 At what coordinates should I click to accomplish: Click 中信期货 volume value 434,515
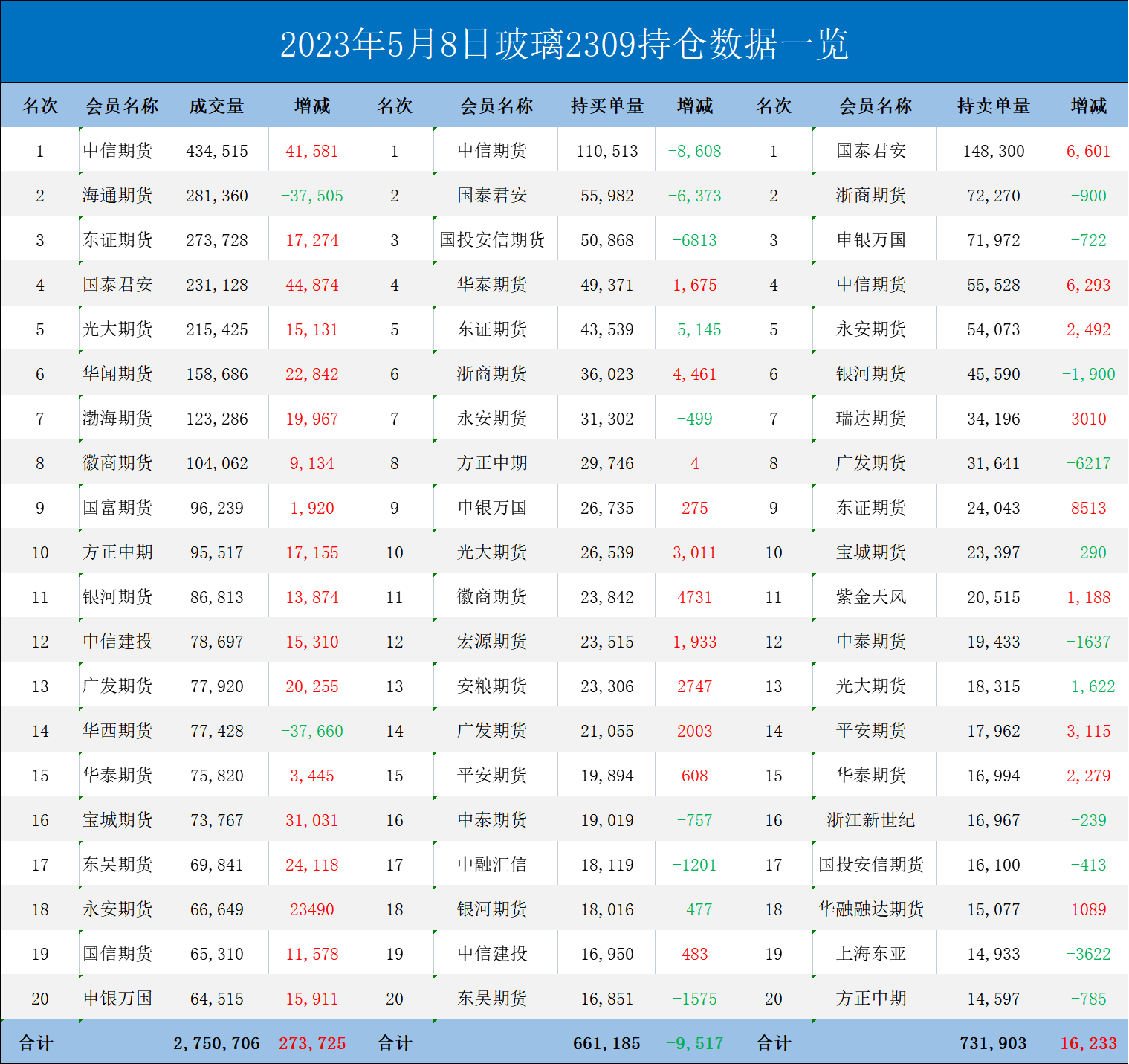217,151
